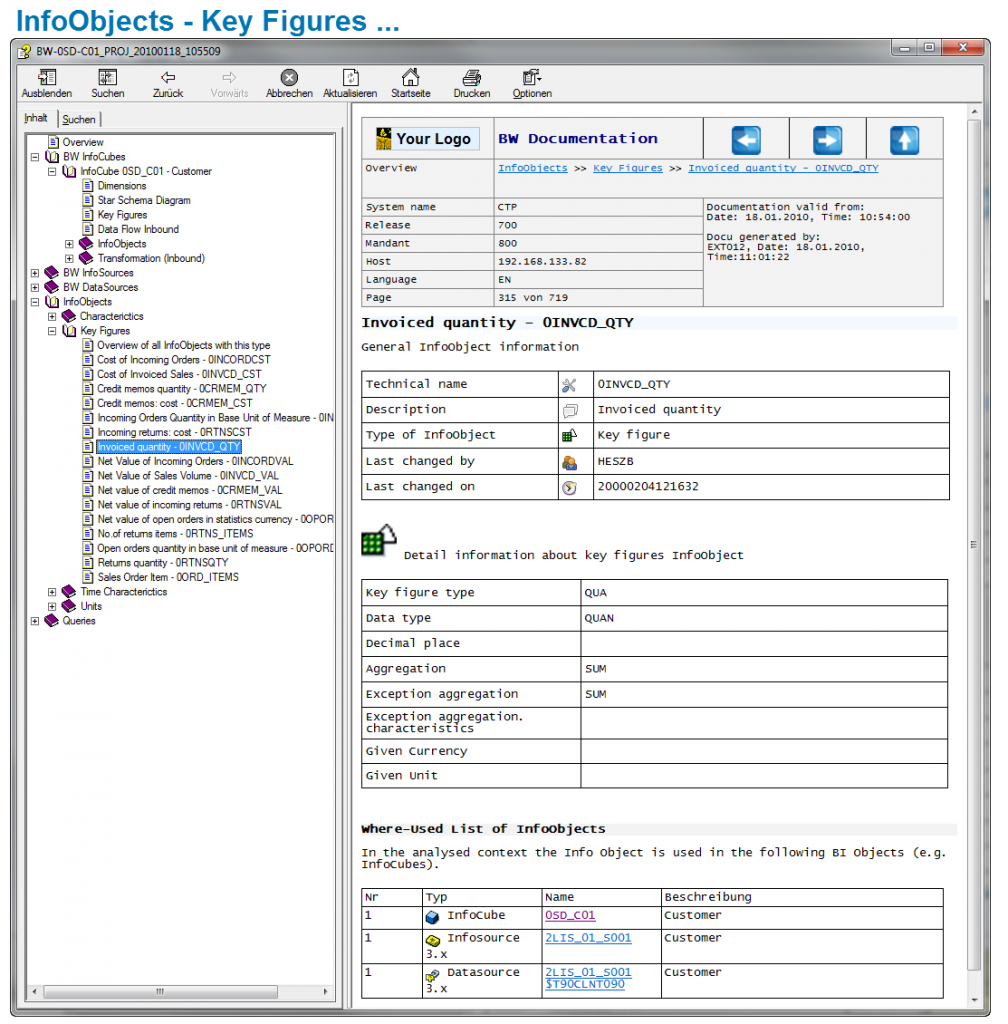Screen dimensions: 1008x1024
Task: Switch to the Inhalt tab
Action: click(x=37, y=117)
